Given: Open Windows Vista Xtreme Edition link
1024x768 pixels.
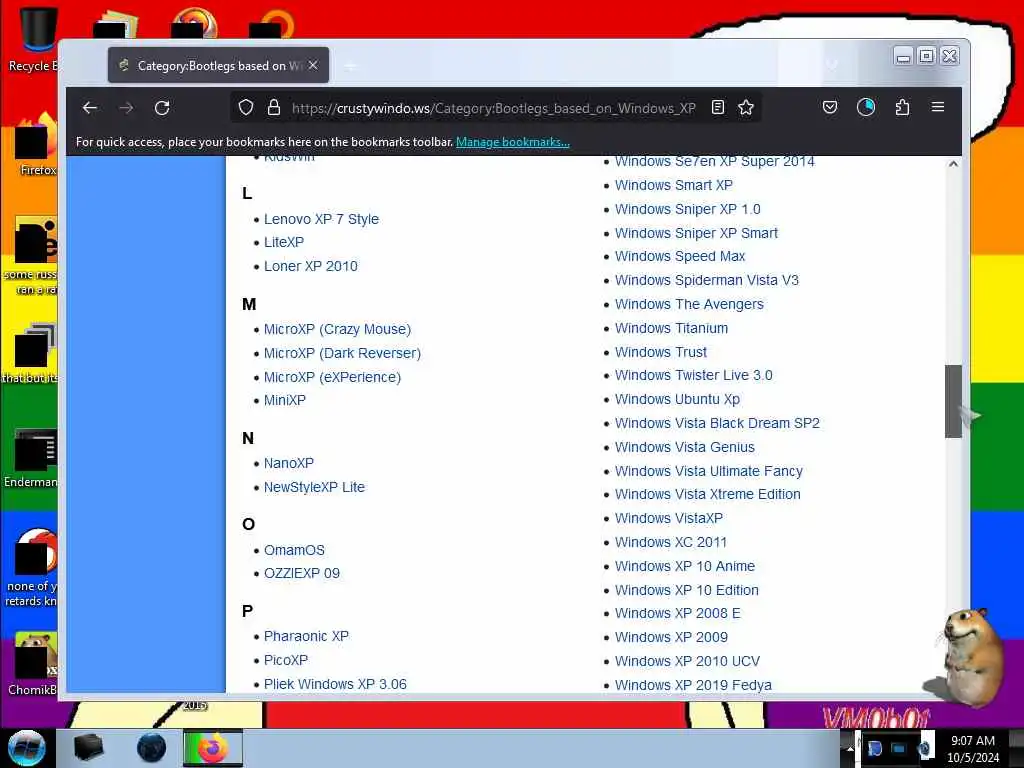Looking at the screenshot, I should tap(707, 494).
